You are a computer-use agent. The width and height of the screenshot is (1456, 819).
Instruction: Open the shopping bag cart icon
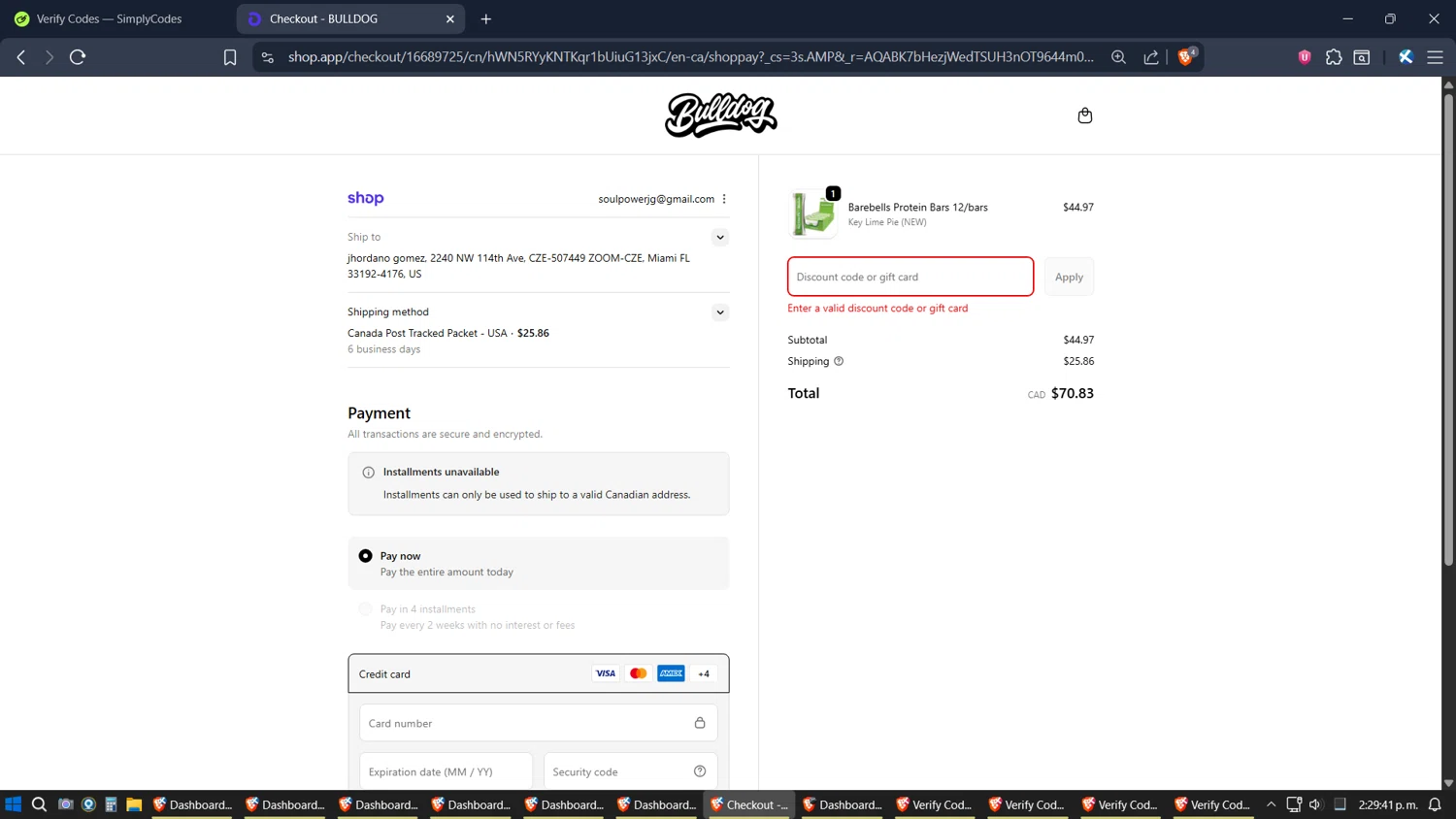1085,115
